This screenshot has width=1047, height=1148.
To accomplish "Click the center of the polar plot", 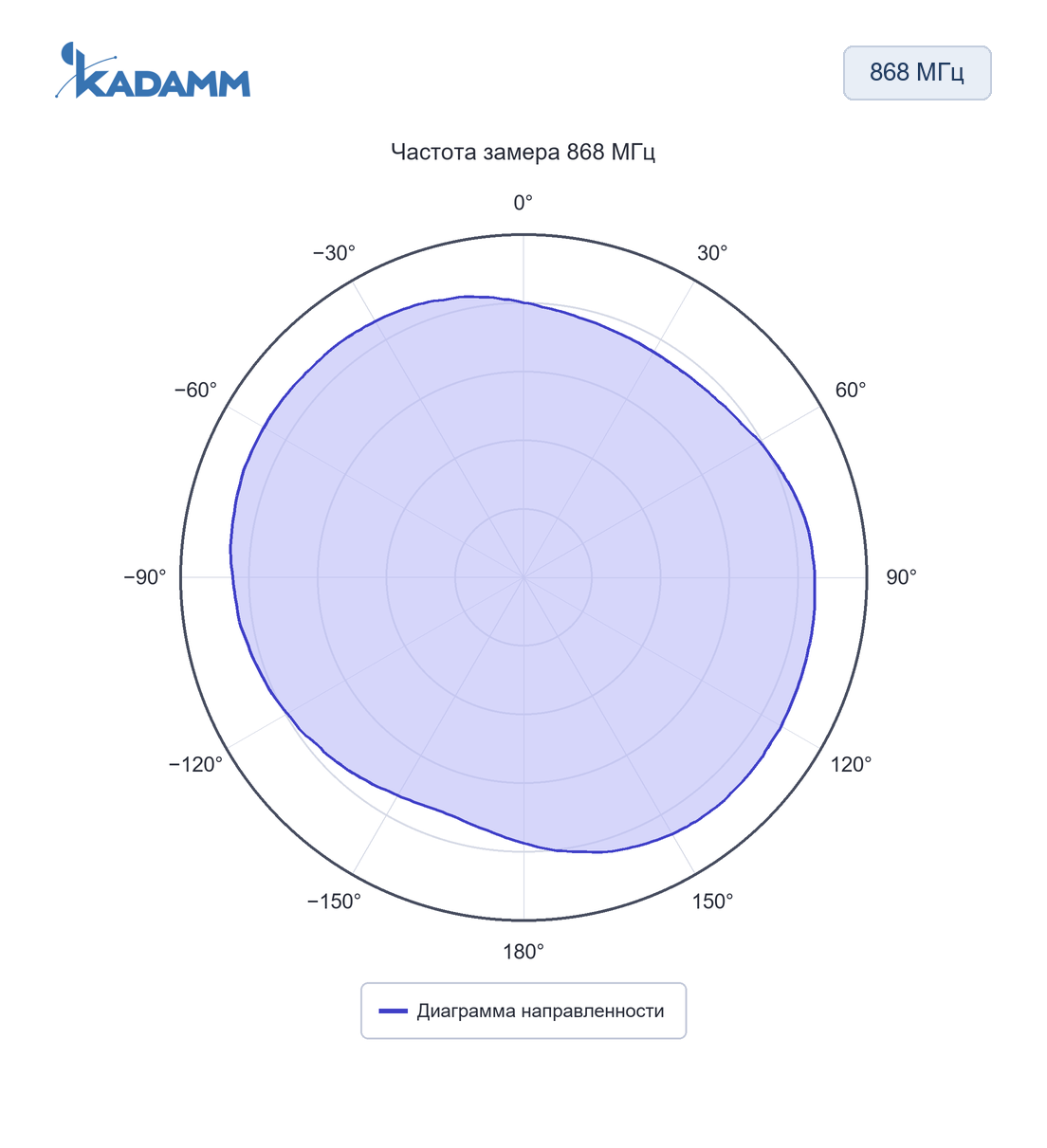I will (523, 577).
